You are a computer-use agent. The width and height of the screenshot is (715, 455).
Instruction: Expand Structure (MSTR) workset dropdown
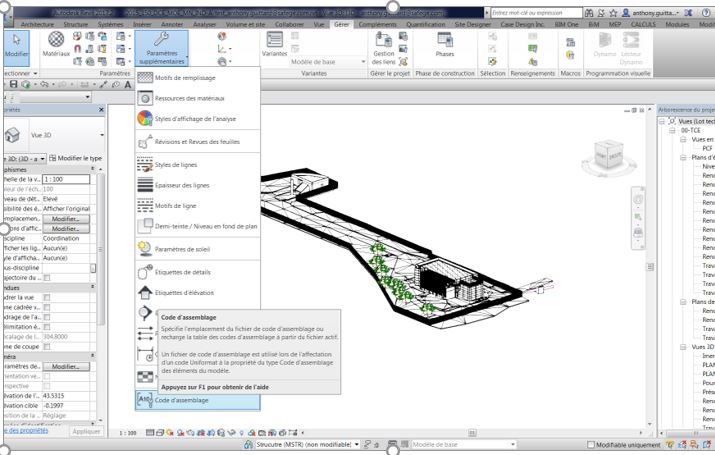coord(357,444)
